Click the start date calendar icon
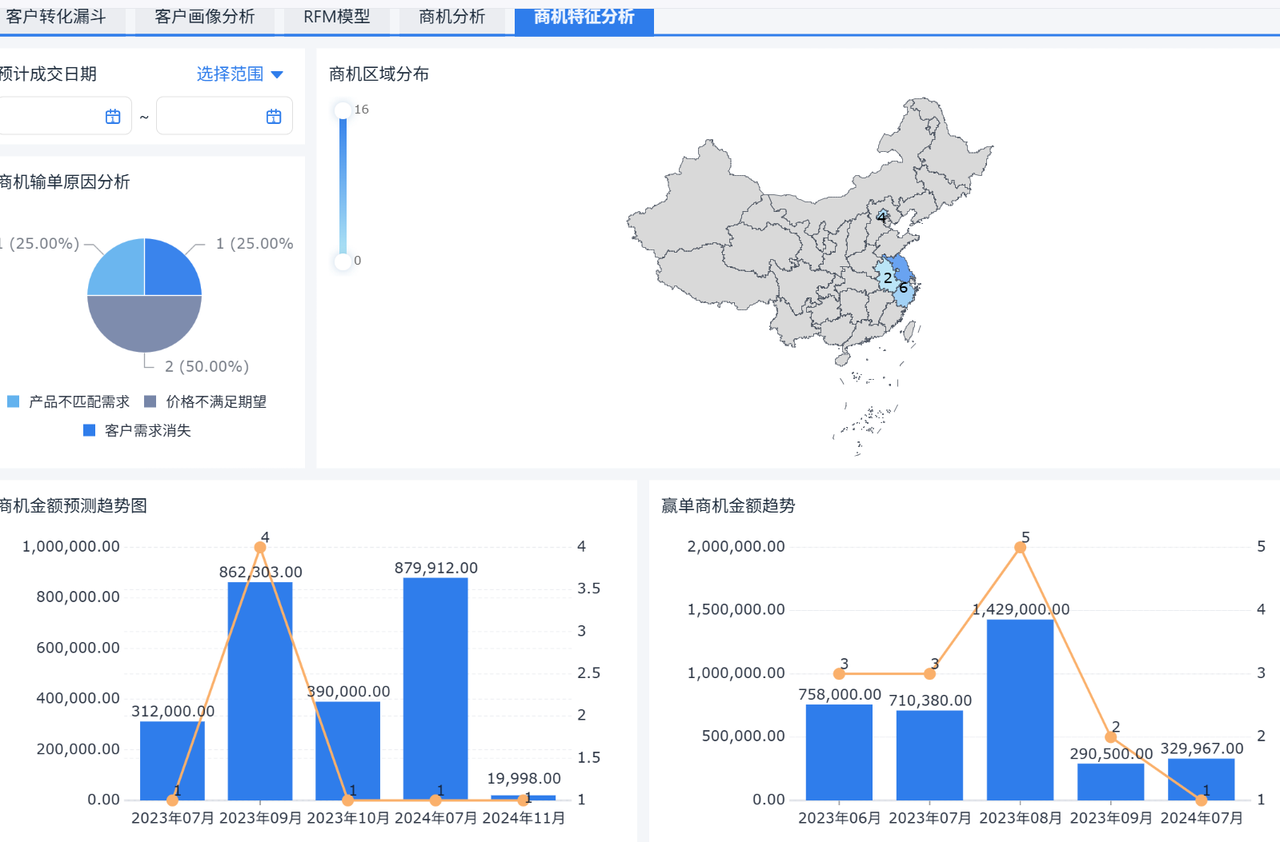The height and width of the screenshot is (842, 1280). point(113,117)
